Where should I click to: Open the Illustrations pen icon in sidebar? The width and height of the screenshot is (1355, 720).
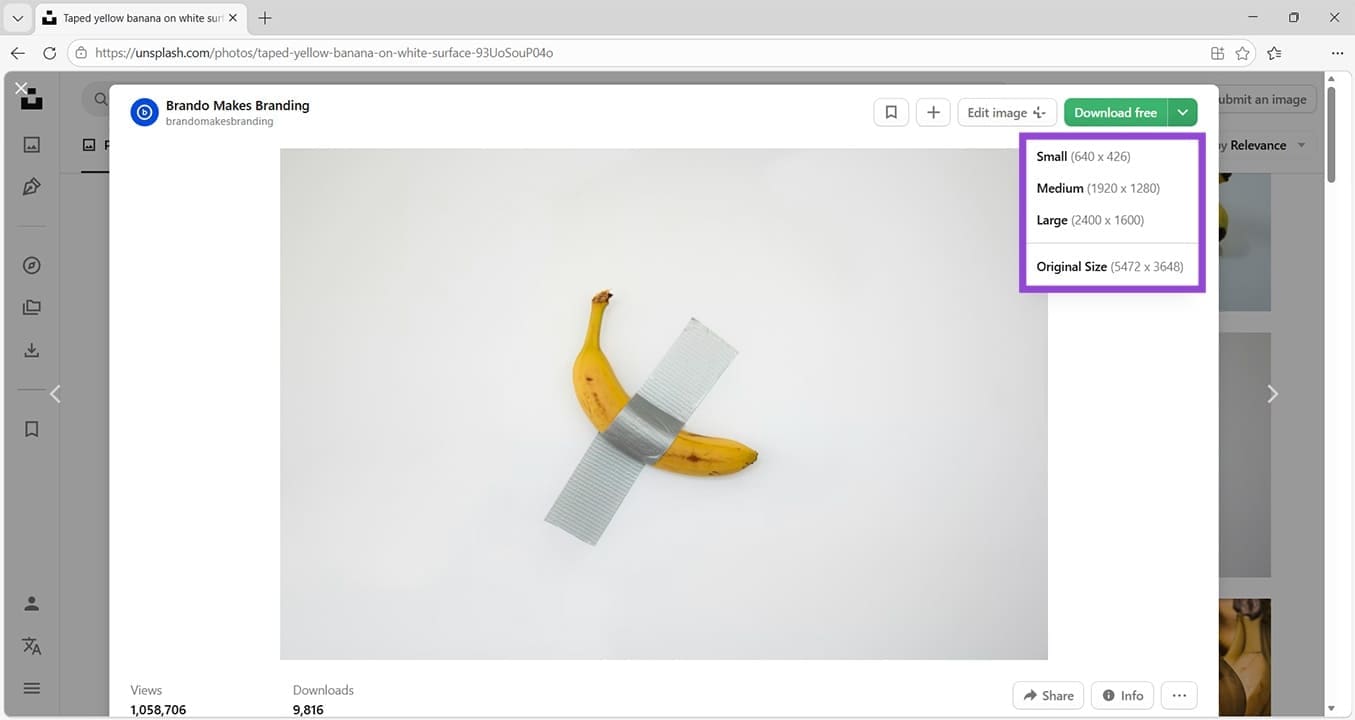(32, 187)
